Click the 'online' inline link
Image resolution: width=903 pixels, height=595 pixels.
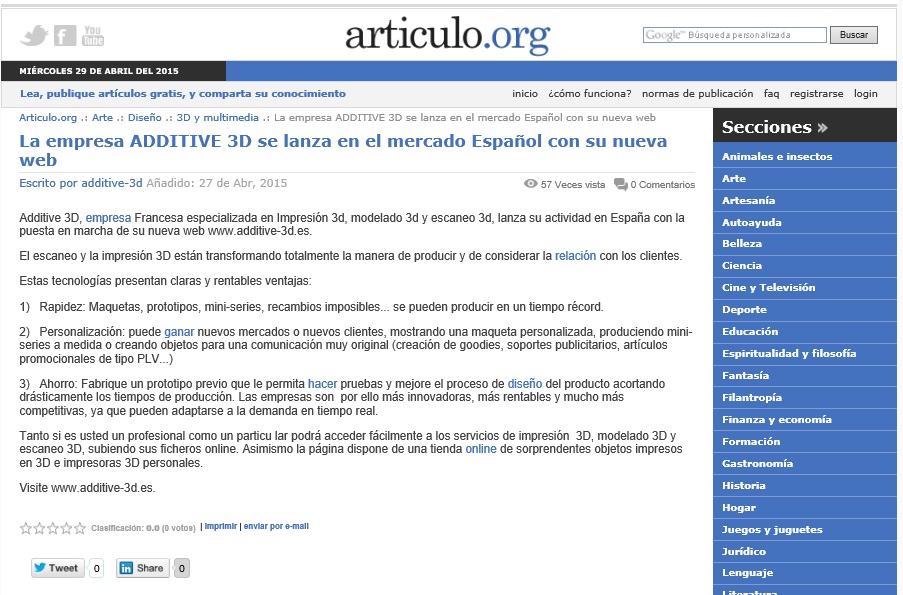[x=481, y=449]
